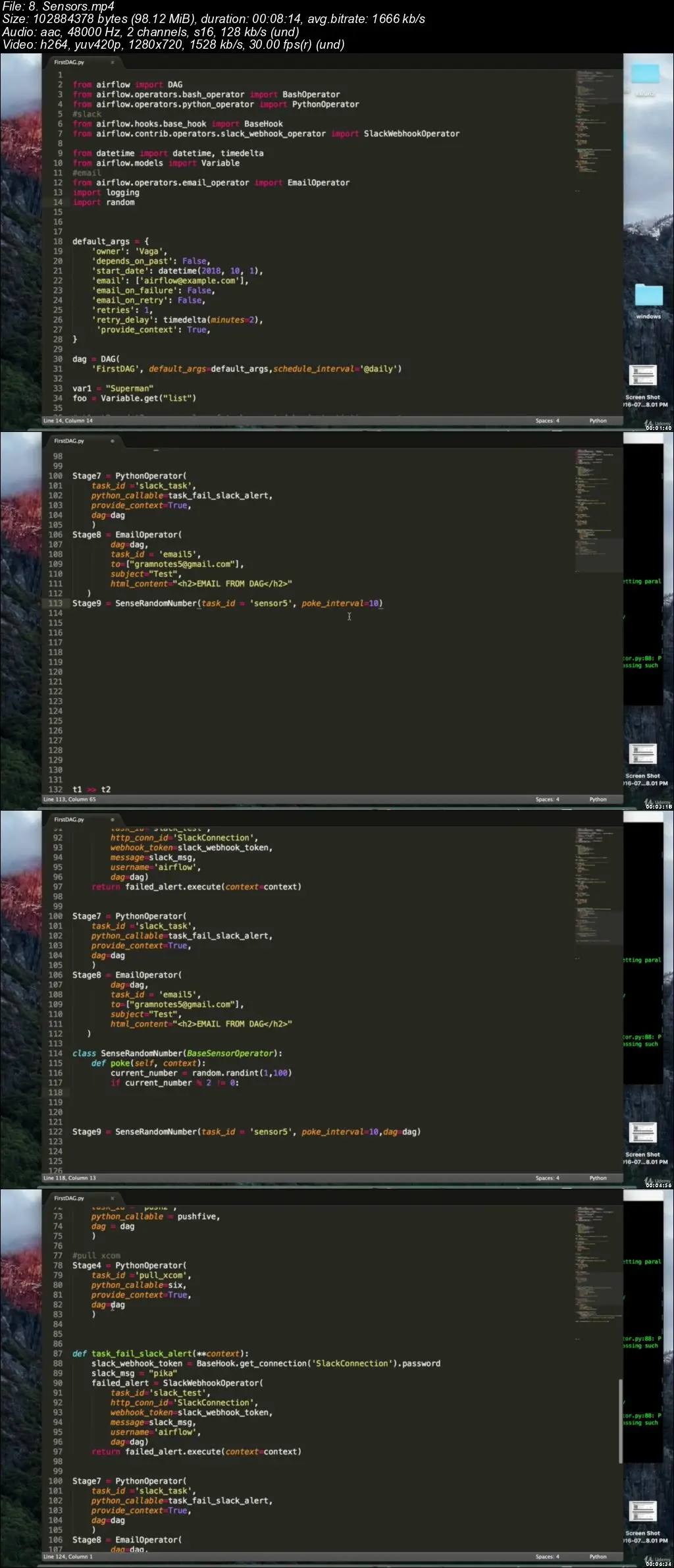Open the Screen Shot thumbnail in the 00:03:18 frame

642,754
